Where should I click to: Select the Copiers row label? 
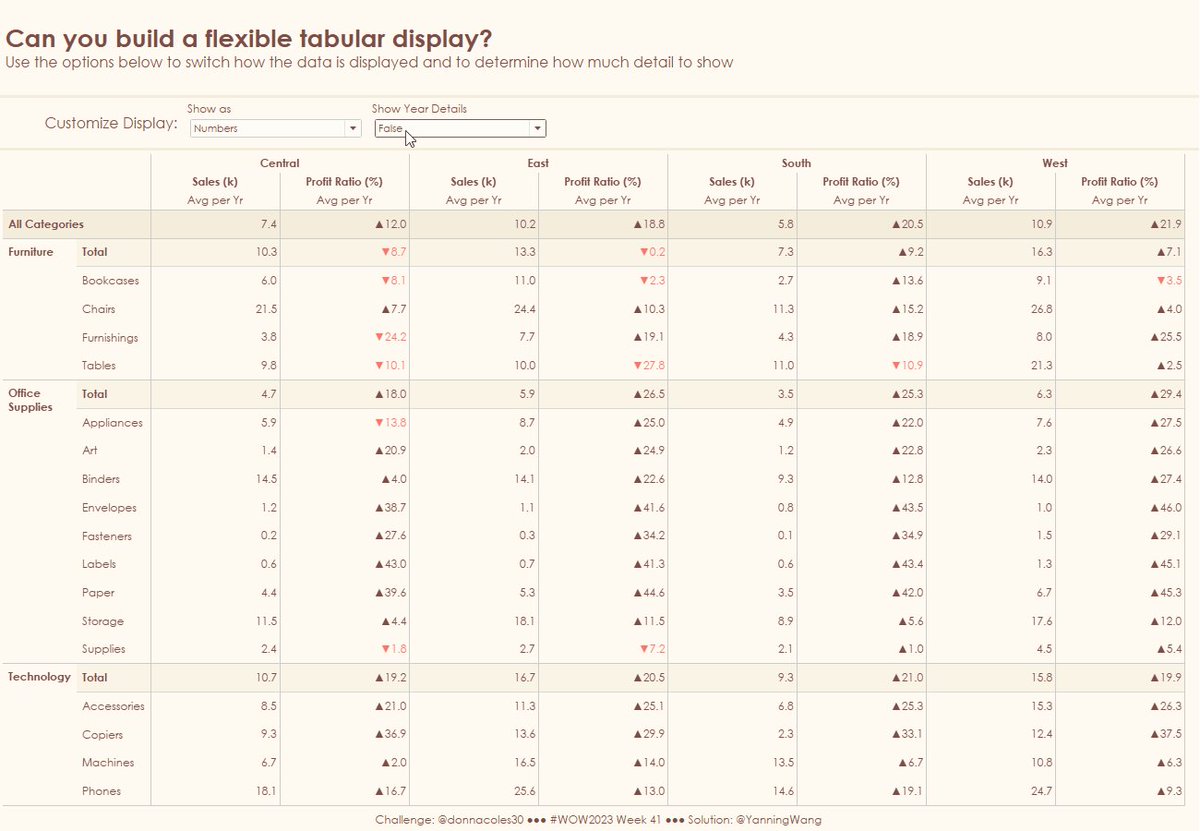coord(102,735)
